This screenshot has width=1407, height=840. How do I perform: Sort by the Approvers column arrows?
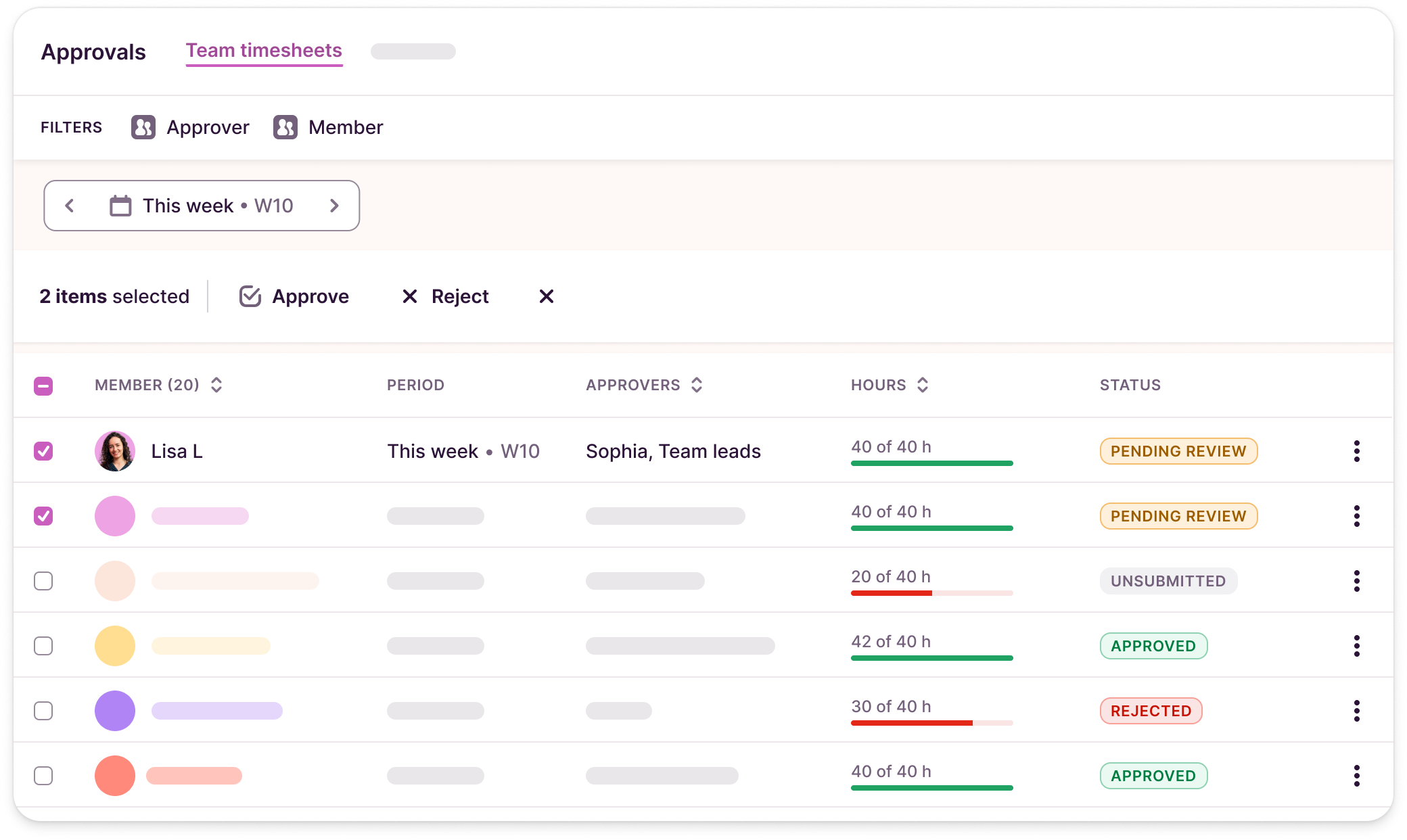pos(697,385)
